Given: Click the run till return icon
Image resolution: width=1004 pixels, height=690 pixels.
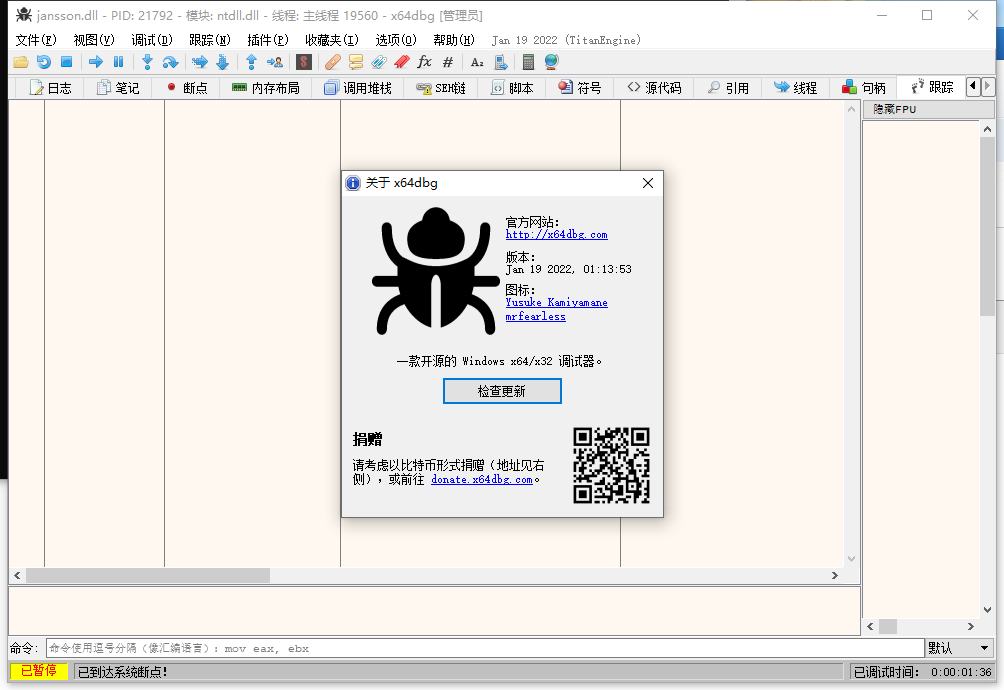Looking at the screenshot, I should click(252, 62).
